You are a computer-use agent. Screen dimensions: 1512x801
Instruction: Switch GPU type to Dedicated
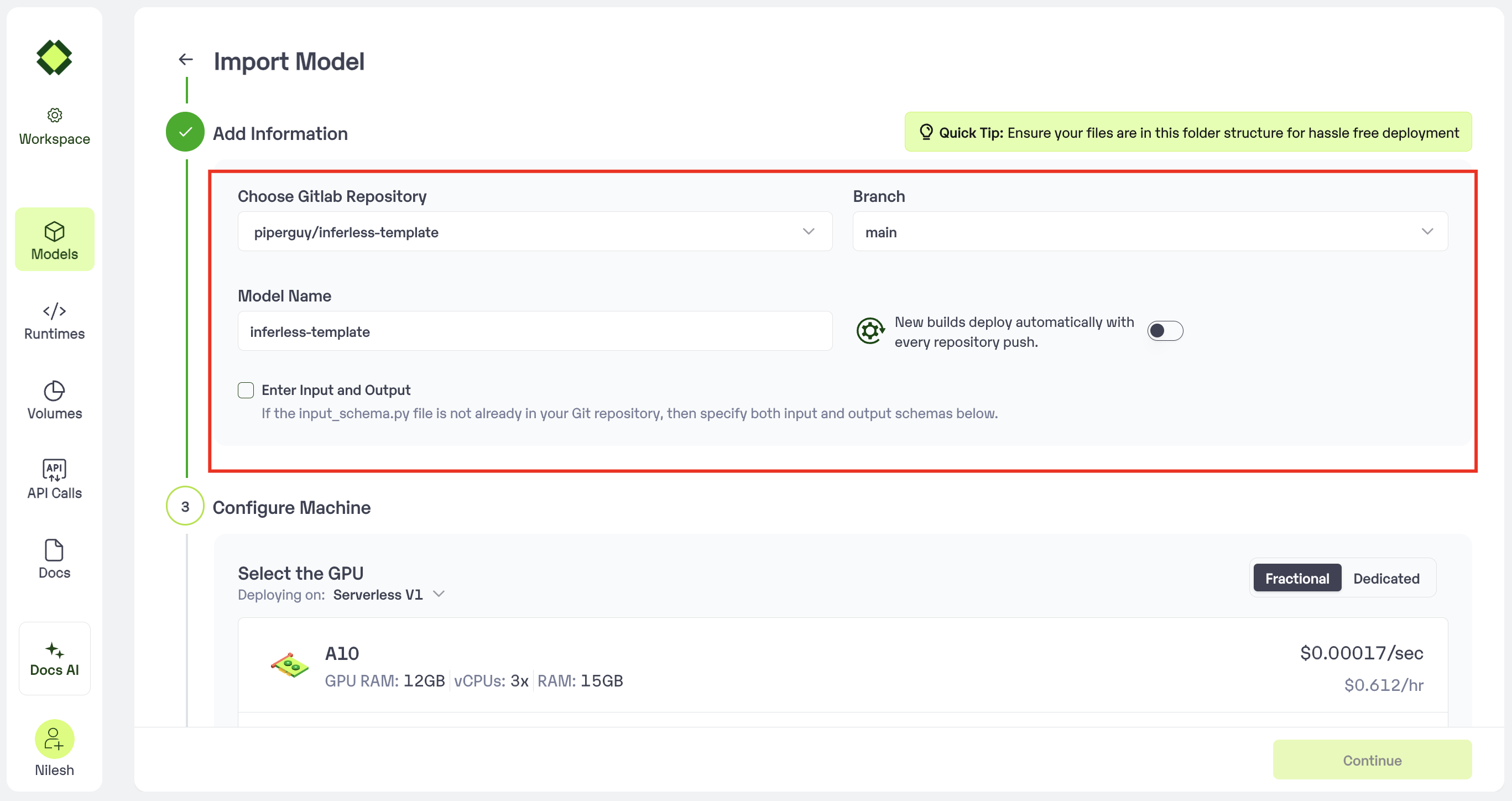pos(1386,579)
